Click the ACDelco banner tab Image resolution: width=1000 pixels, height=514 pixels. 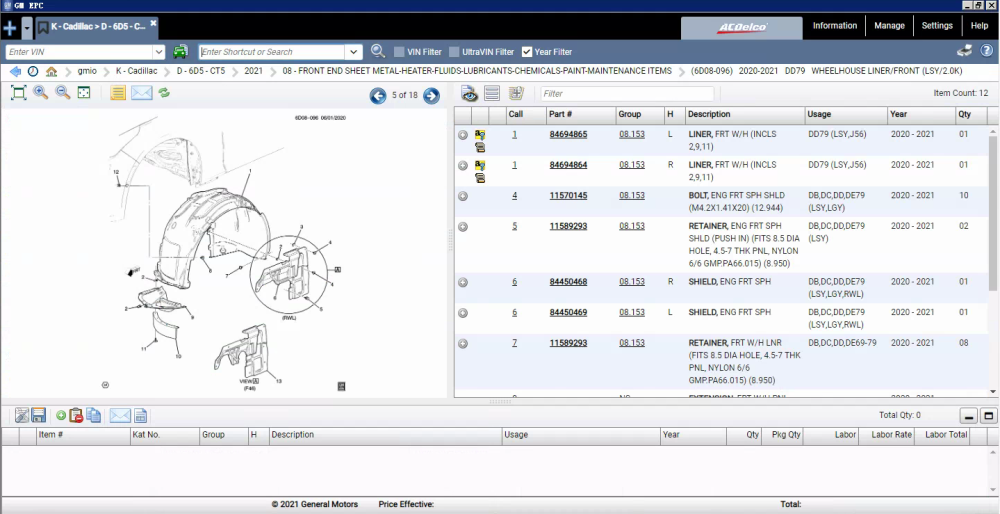pos(742,27)
